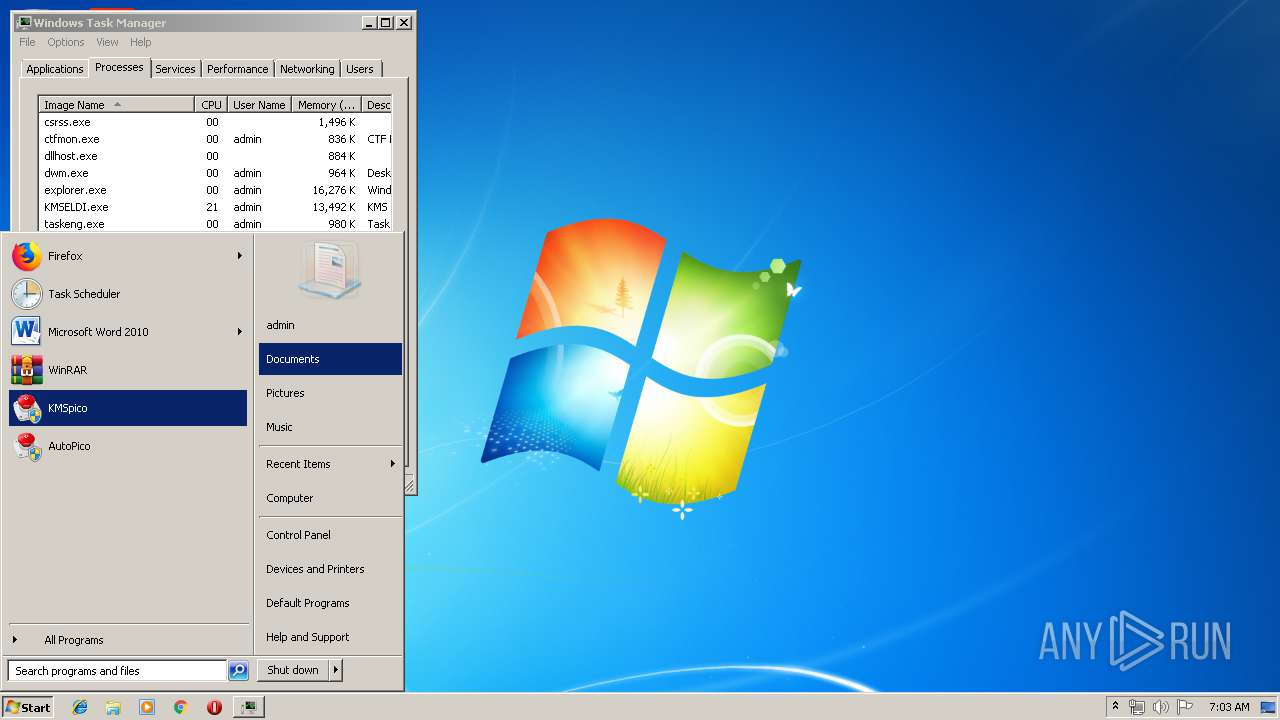Launch AutoPico from the Start menu
1280x720 pixels.
pyautogui.click(x=127, y=446)
